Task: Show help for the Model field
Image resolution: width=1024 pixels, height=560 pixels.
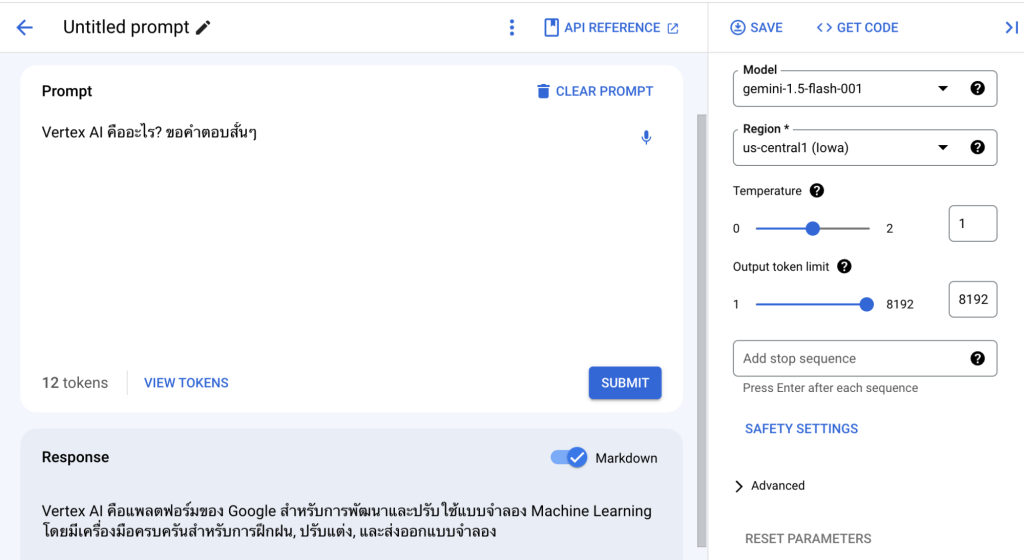Action: tap(977, 88)
